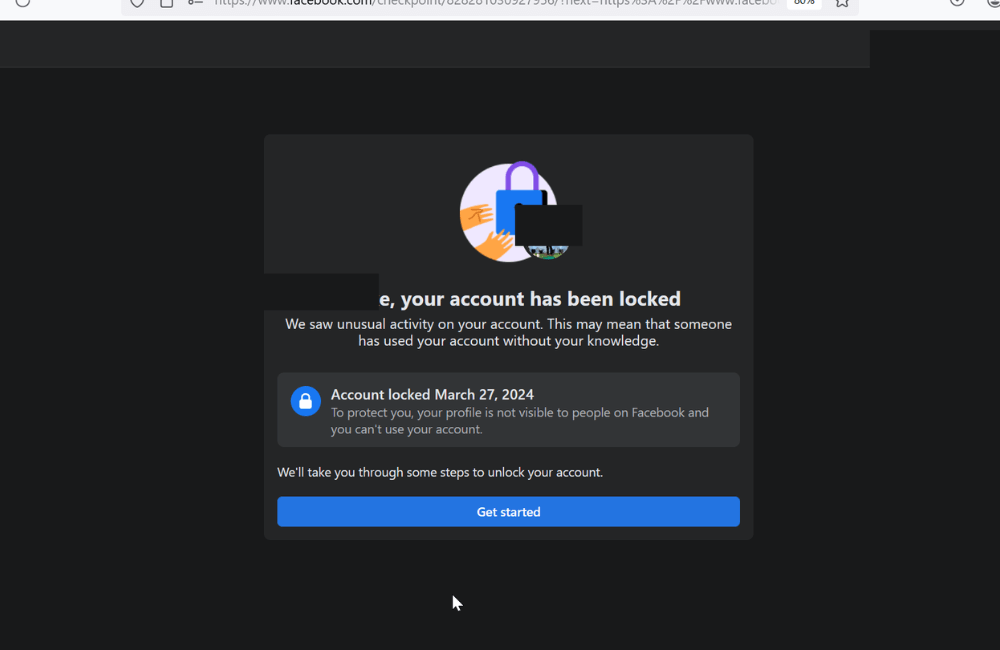The height and width of the screenshot is (650, 1000).
Task: Open site information padlock in address bar
Action: 167,3
